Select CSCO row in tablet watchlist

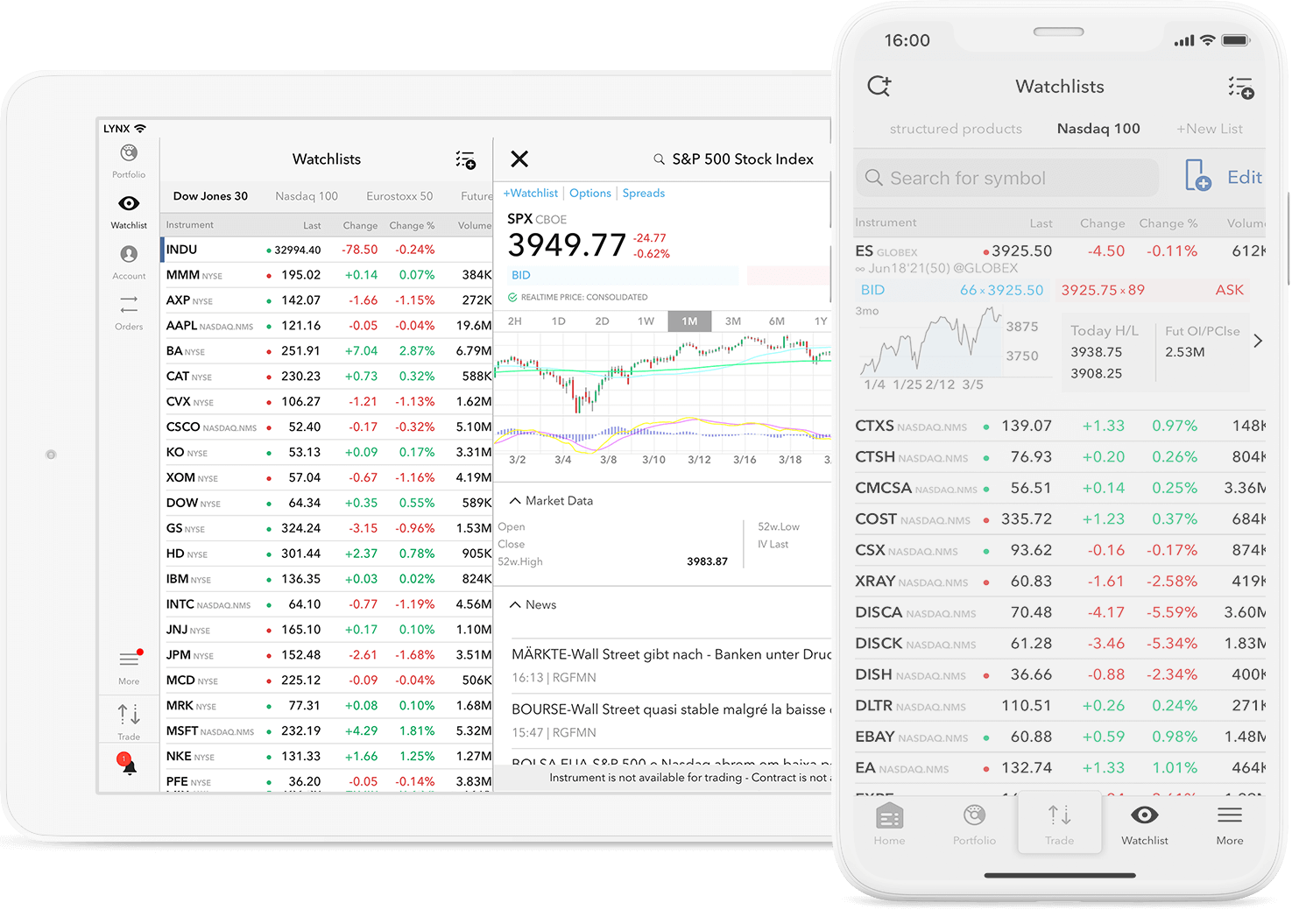[327, 427]
